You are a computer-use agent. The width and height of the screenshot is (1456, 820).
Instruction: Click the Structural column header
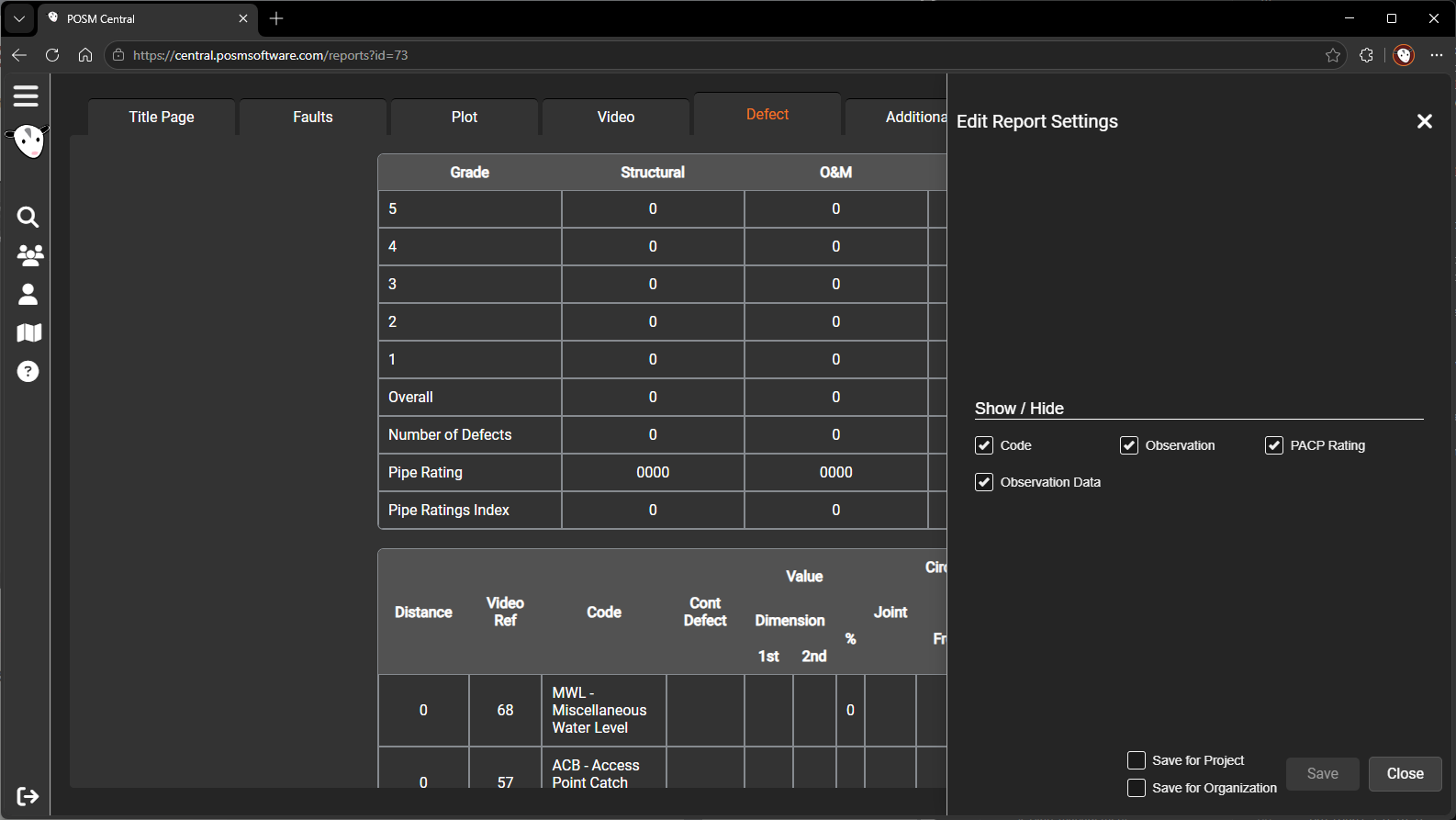click(653, 172)
